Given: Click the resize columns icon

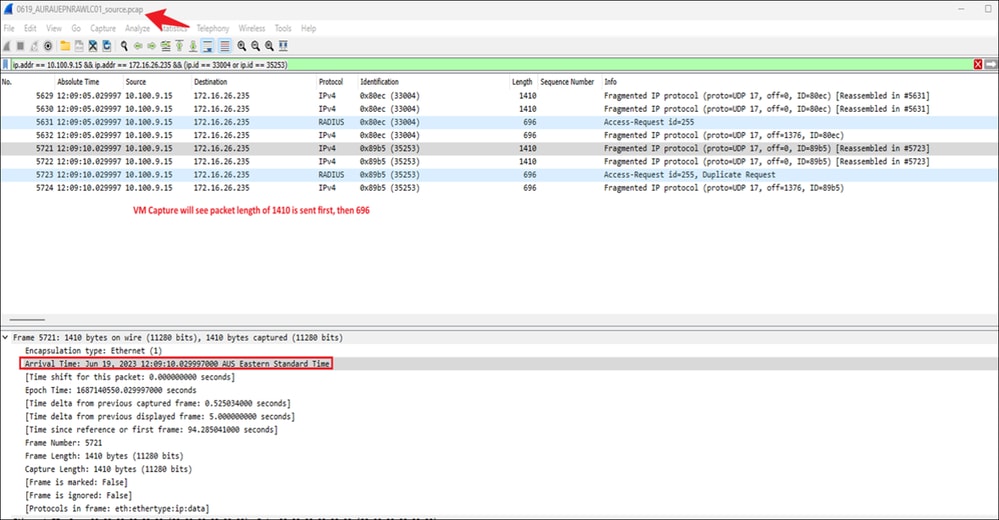Looking at the screenshot, I should click(x=284, y=46).
